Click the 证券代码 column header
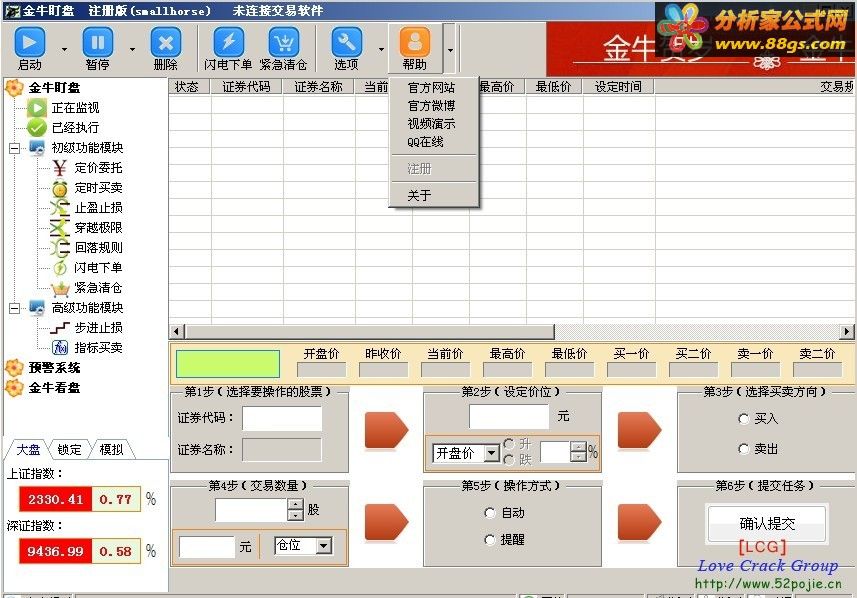The image size is (857, 598). [246, 87]
